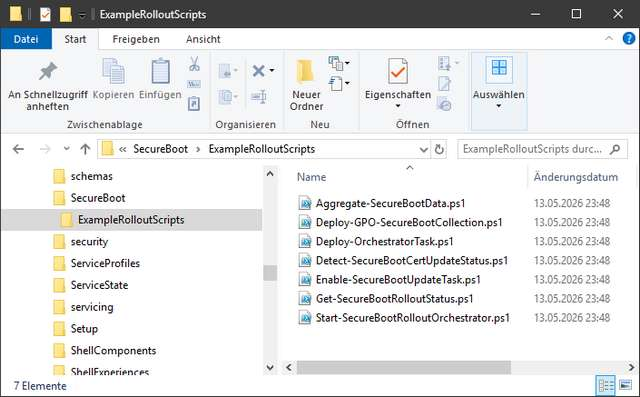
Task: Click the Verschieben nach icon in Organisieren
Action: point(225,71)
